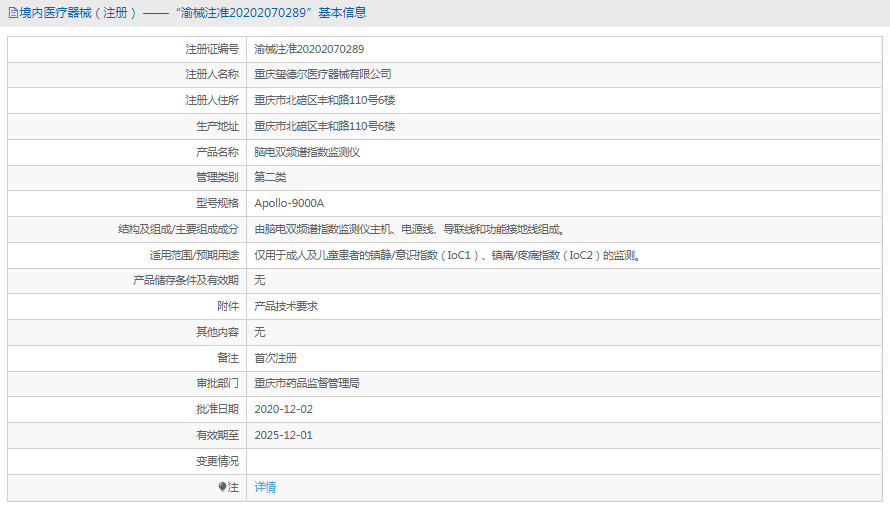Click the 附件 label
The width and height of the screenshot is (890, 506).
click(228, 306)
